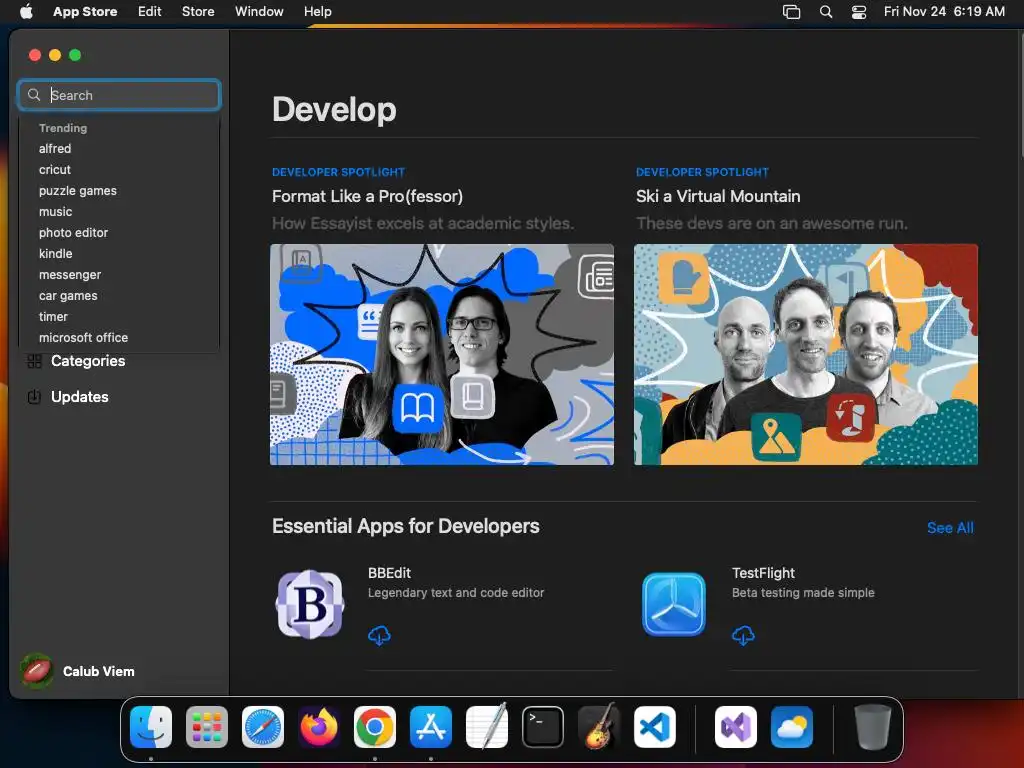Choose trending search 'cricut'
The width and height of the screenshot is (1024, 768).
click(55, 170)
